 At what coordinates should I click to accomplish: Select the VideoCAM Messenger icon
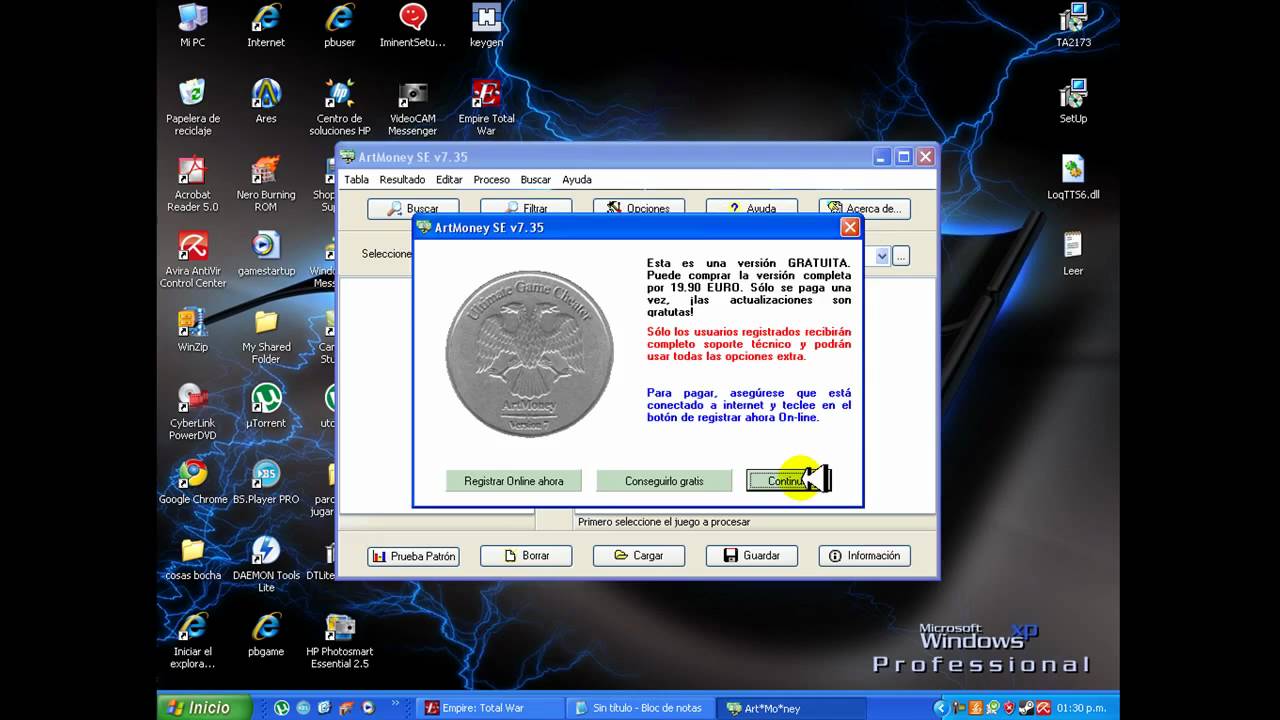tap(413, 107)
